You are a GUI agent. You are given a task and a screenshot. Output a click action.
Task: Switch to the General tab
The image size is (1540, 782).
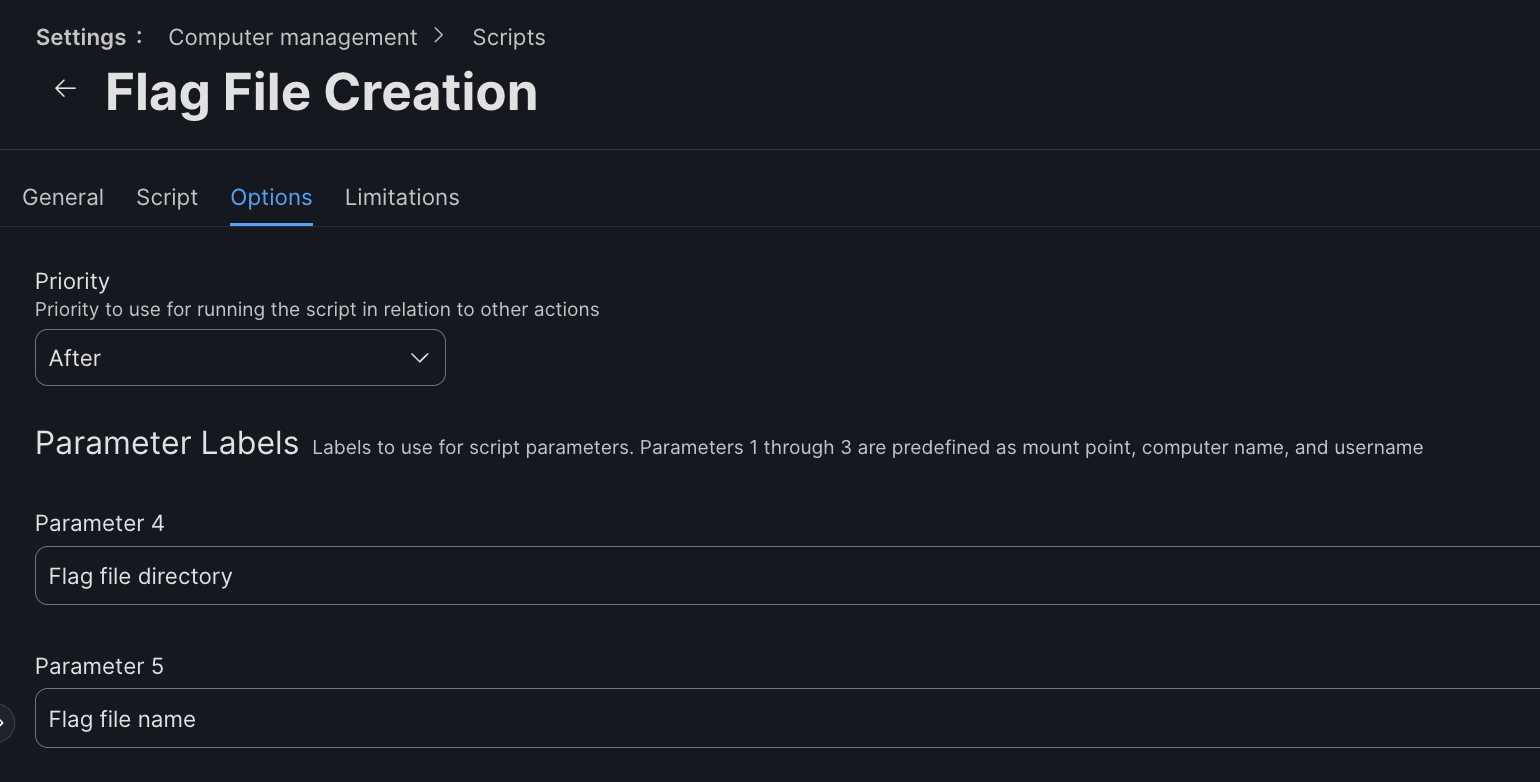click(63, 197)
